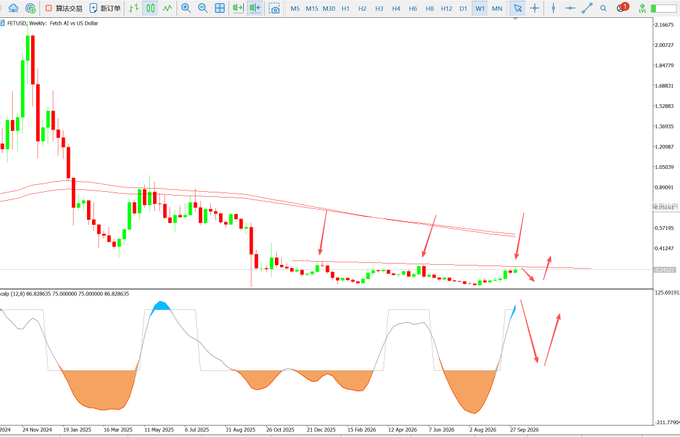Click the 15 Feb 2026 date label
The width and height of the screenshot is (680, 437).
pyautogui.click(x=362, y=430)
